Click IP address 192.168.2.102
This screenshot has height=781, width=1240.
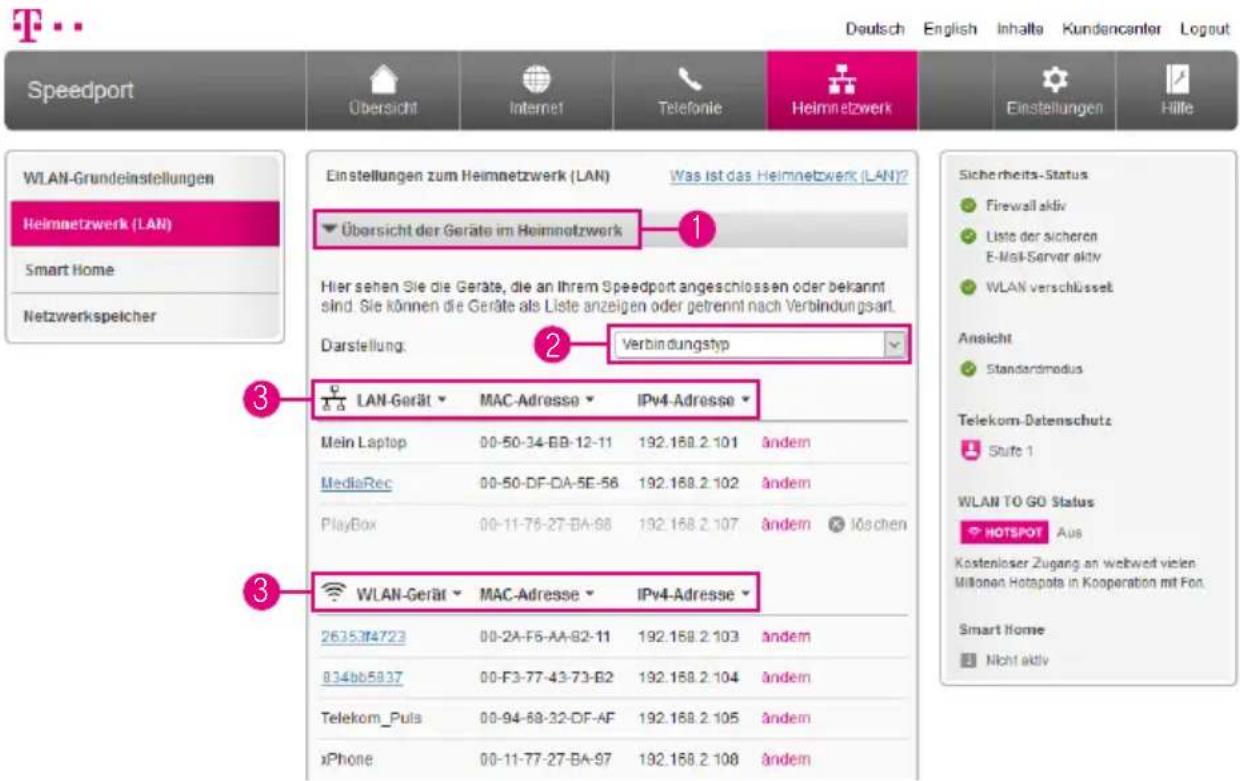(689, 483)
